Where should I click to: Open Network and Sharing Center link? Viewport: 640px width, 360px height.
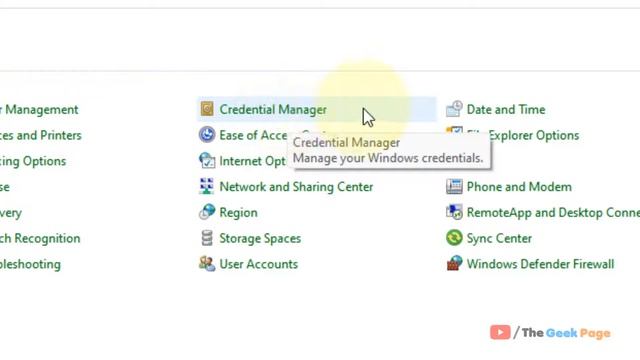coord(296,187)
